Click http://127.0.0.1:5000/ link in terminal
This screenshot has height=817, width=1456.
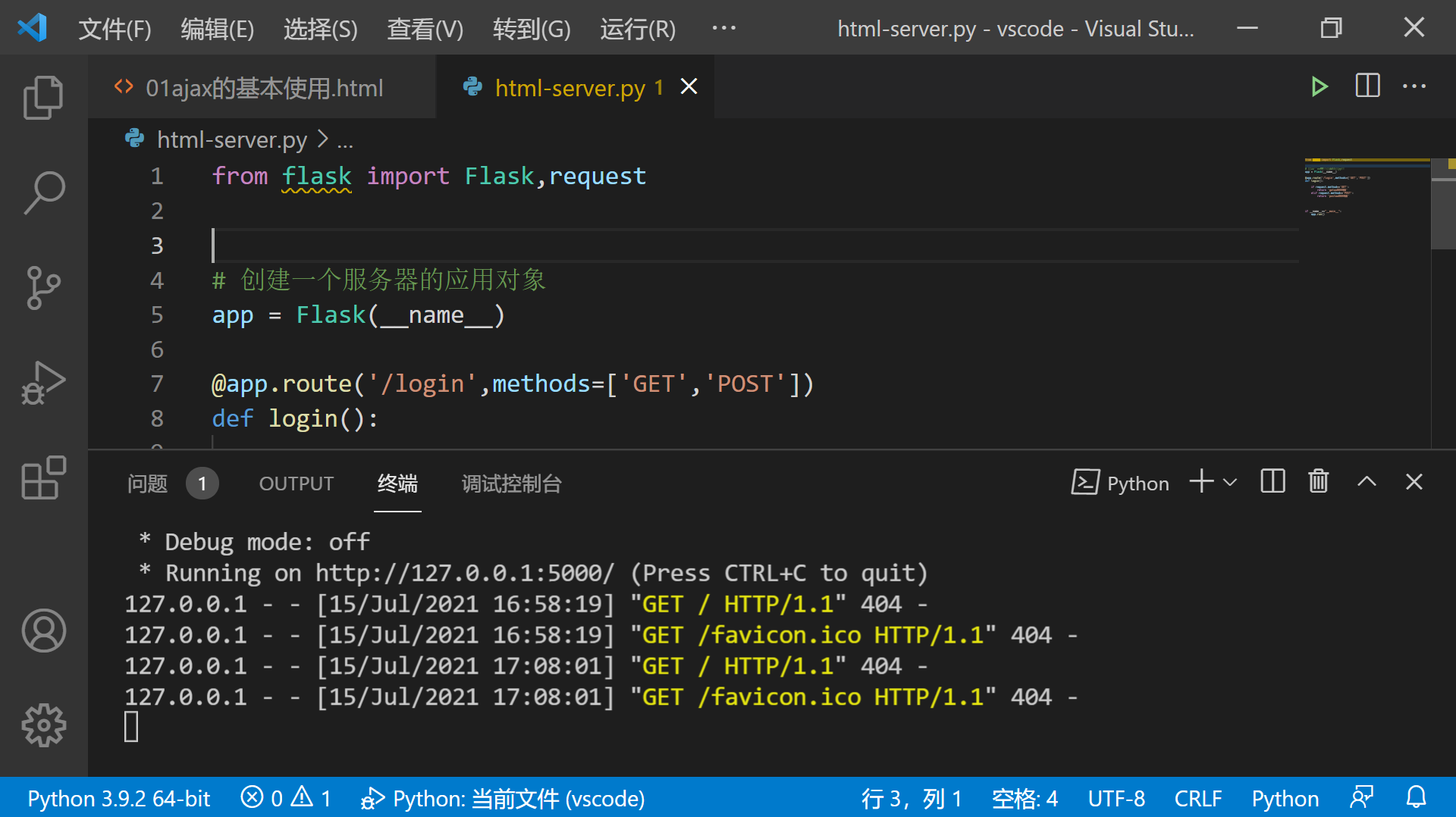tap(465, 573)
